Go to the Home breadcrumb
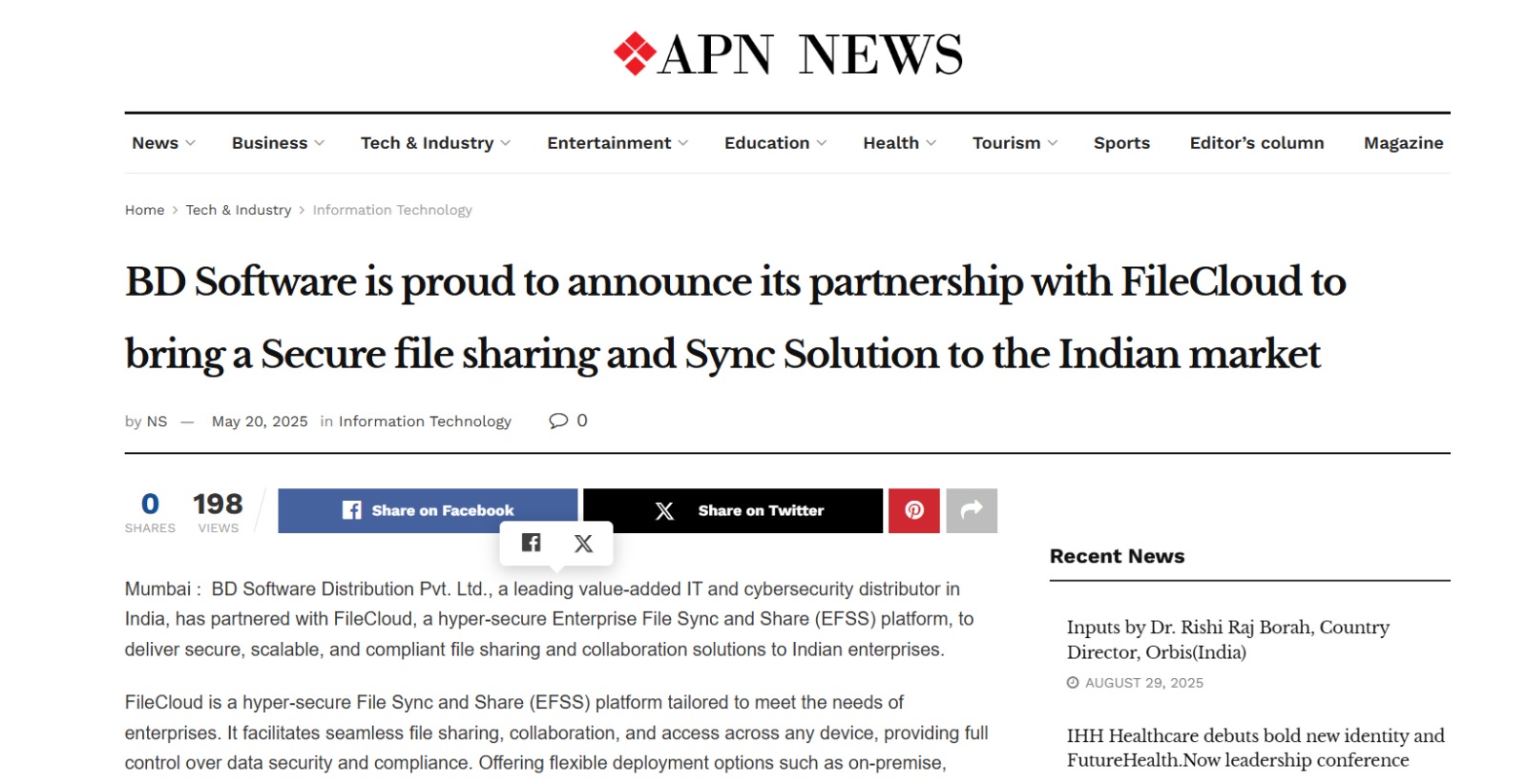The height and width of the screenshot is (784, 1527). coord(144,210)
